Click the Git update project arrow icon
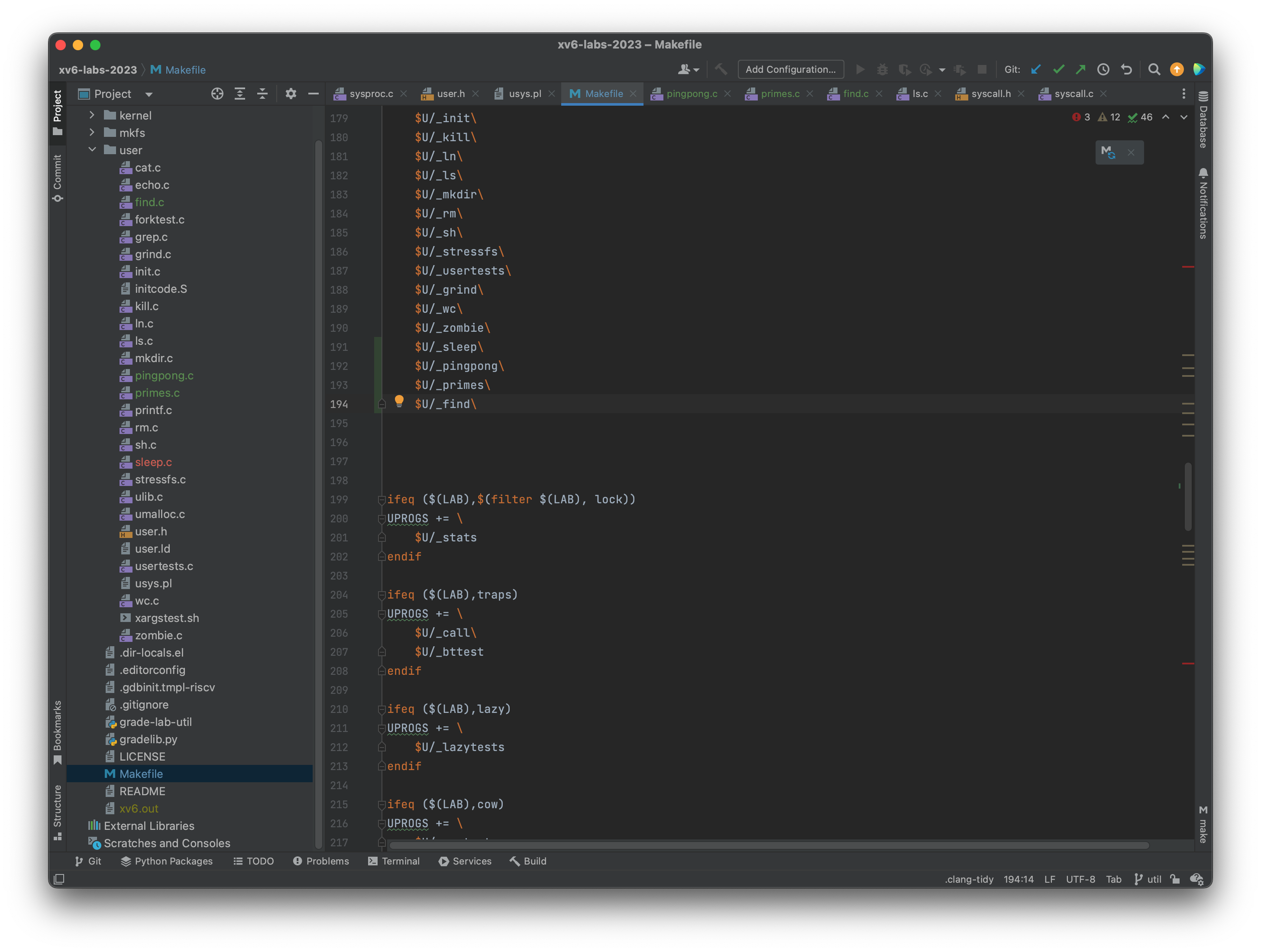 1036,69
